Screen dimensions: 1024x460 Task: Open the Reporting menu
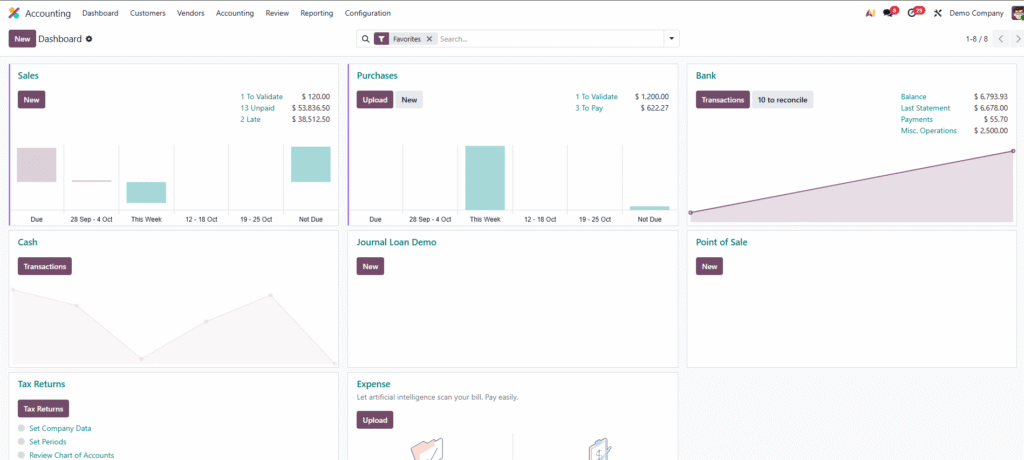317,13
